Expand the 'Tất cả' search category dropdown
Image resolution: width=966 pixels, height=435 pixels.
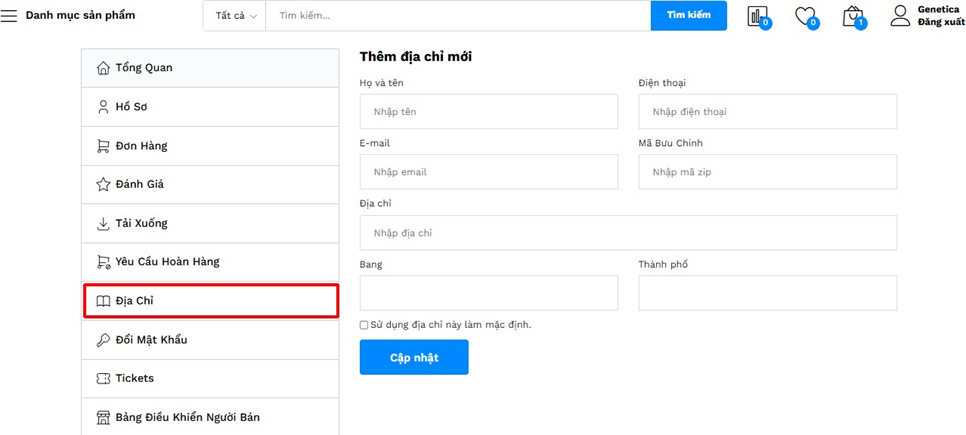[x=236, y=16]
